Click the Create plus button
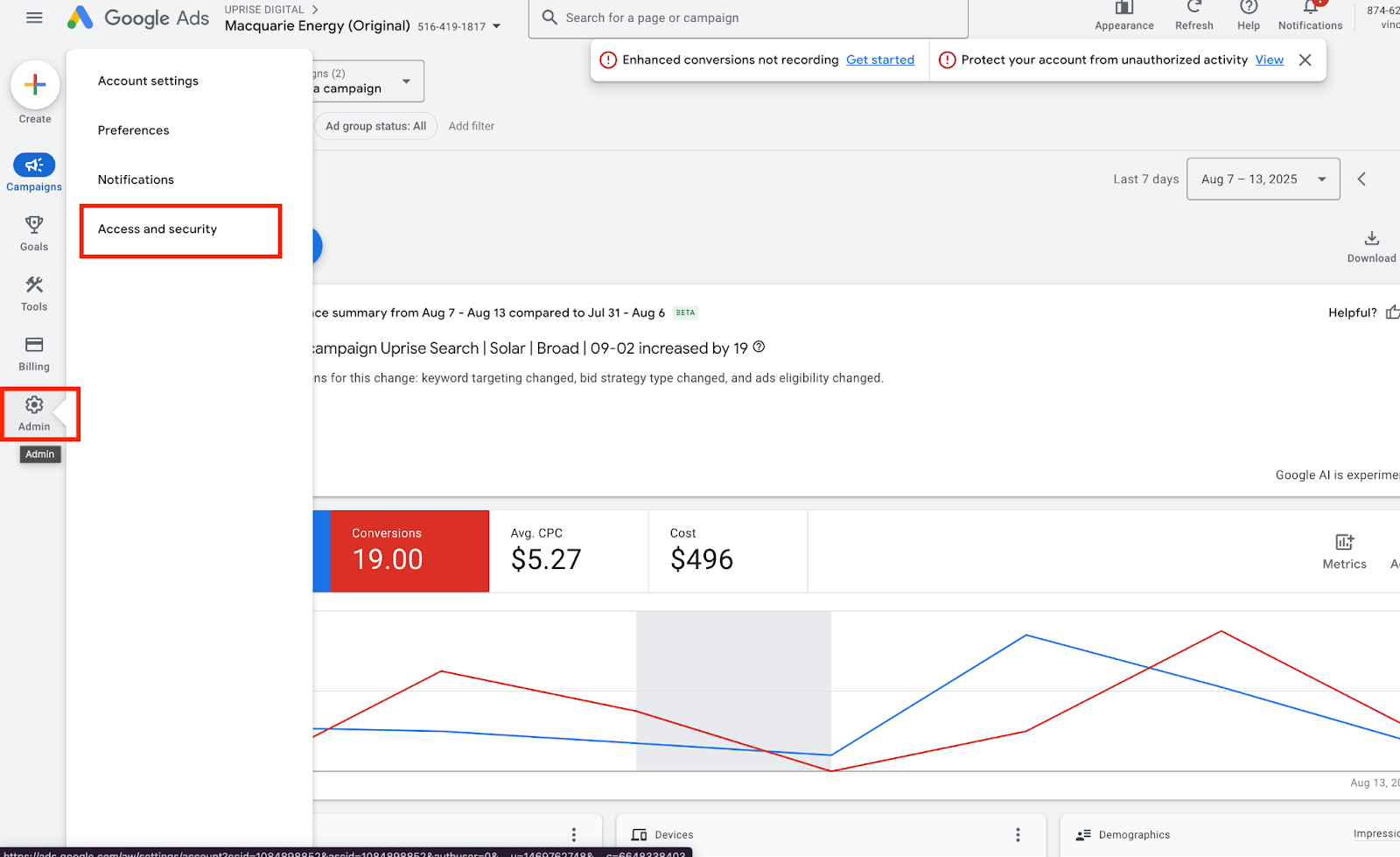This screenshot has width=1400, height=857. tap(35, 85)
